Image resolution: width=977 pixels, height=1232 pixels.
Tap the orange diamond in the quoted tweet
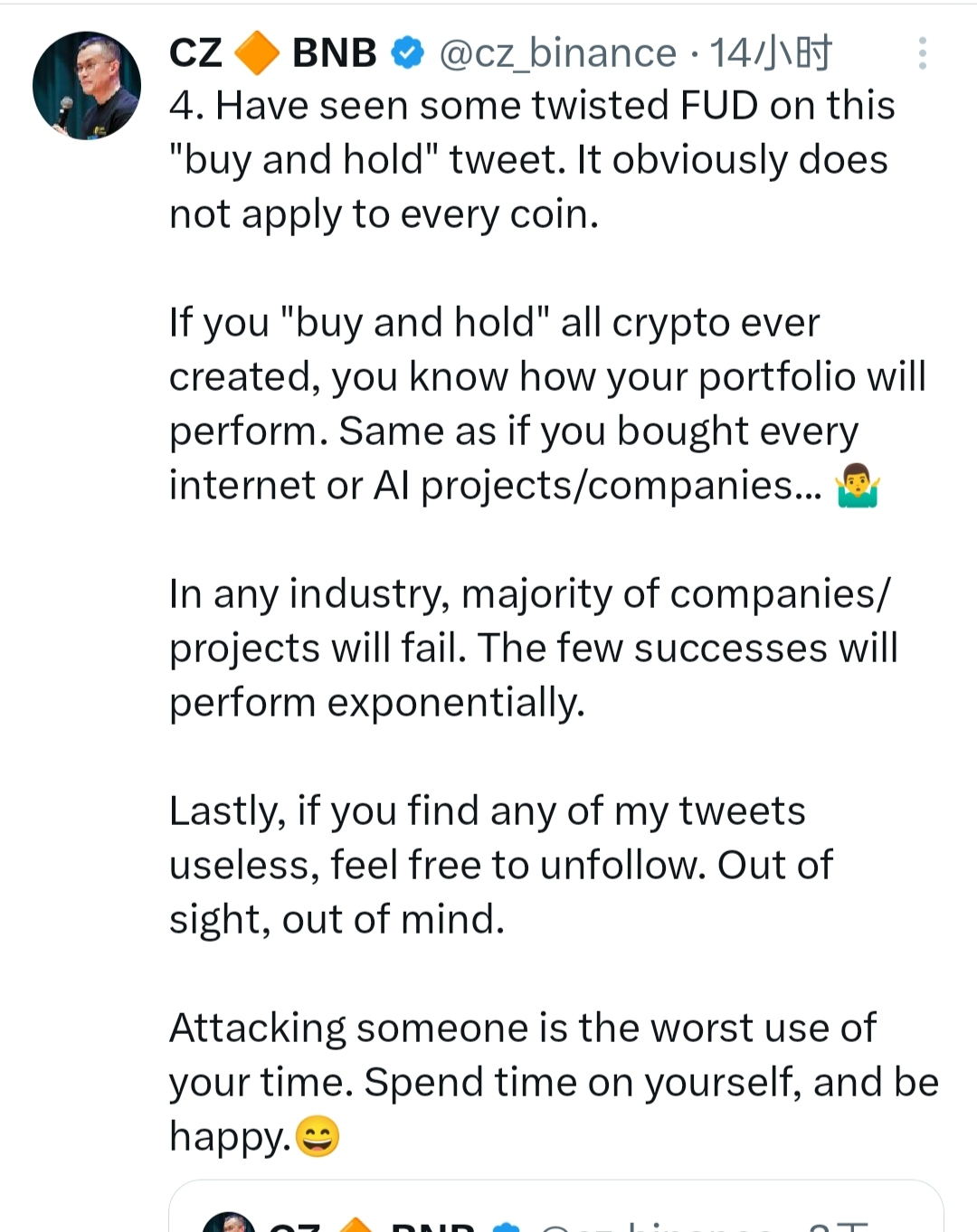(x=356, y=1226)
